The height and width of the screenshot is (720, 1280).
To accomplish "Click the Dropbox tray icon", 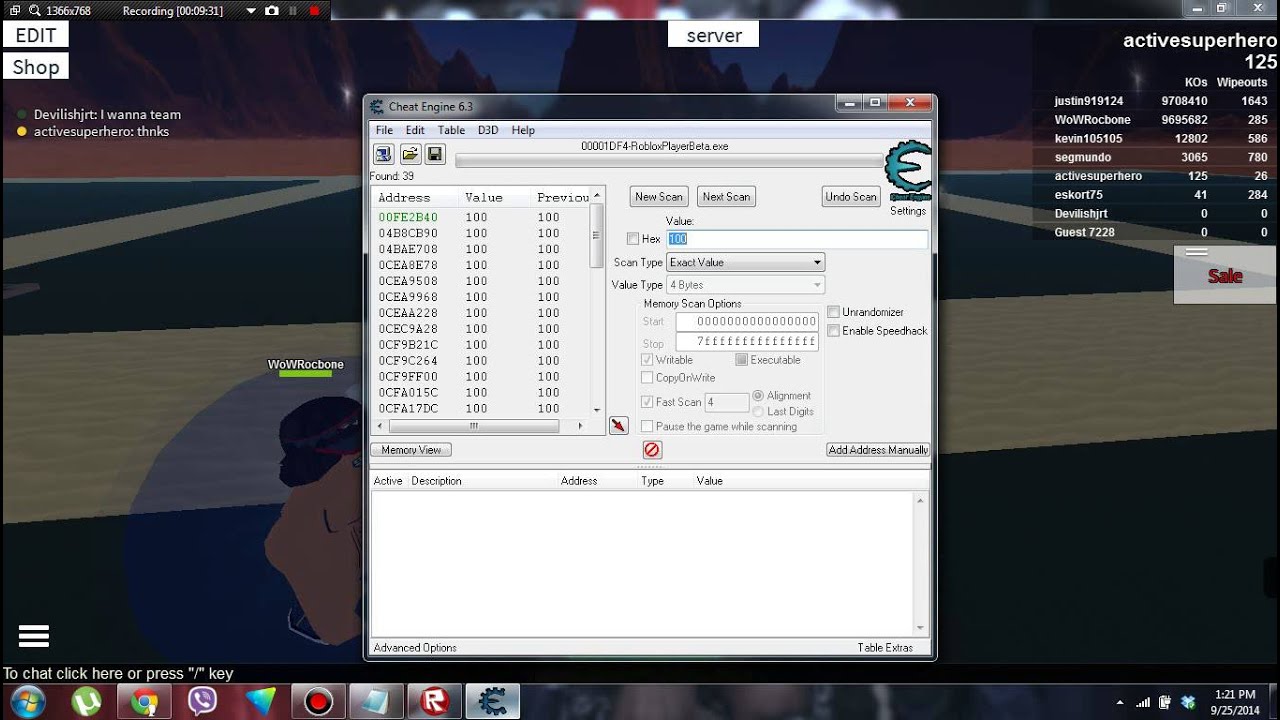I will coord(1188,702).
